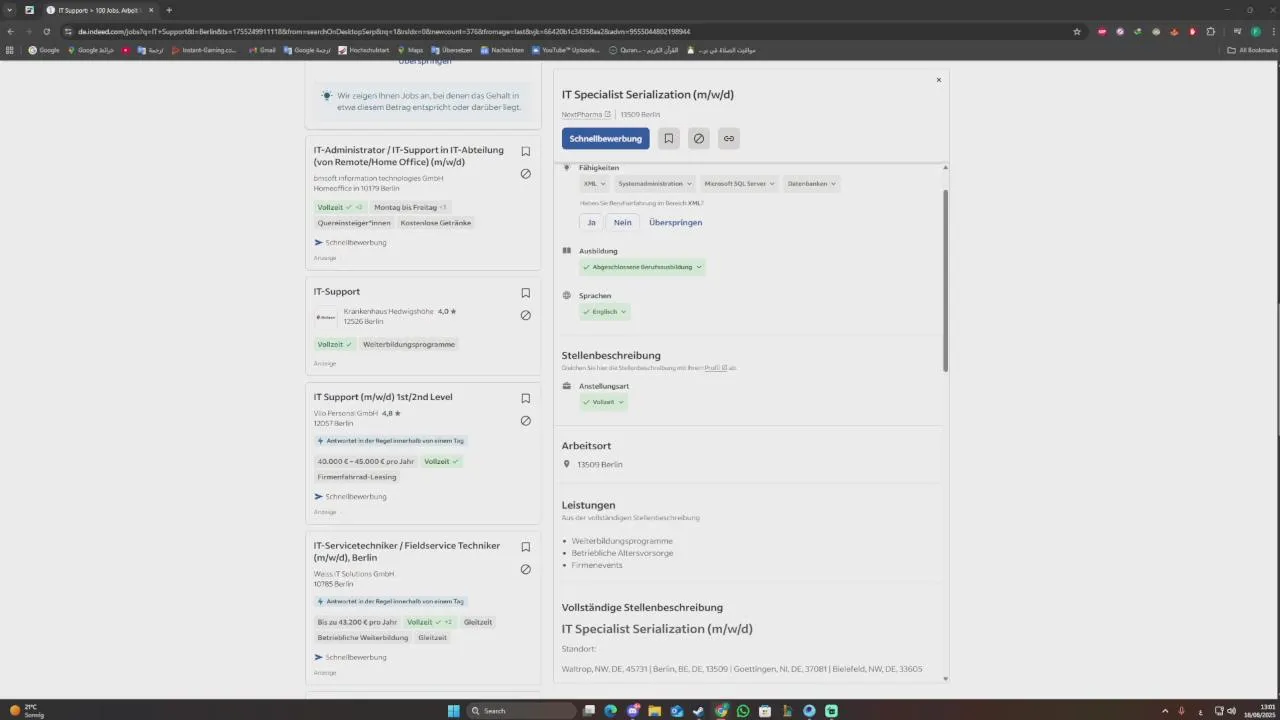Open the IT Support (m/w/d) 1st/2nd Level listing
1280x720 pixels.
tap(383, 397)
